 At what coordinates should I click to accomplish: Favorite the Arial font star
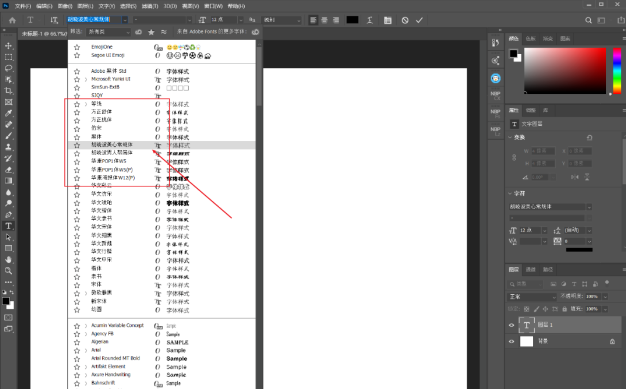point(77,351)
